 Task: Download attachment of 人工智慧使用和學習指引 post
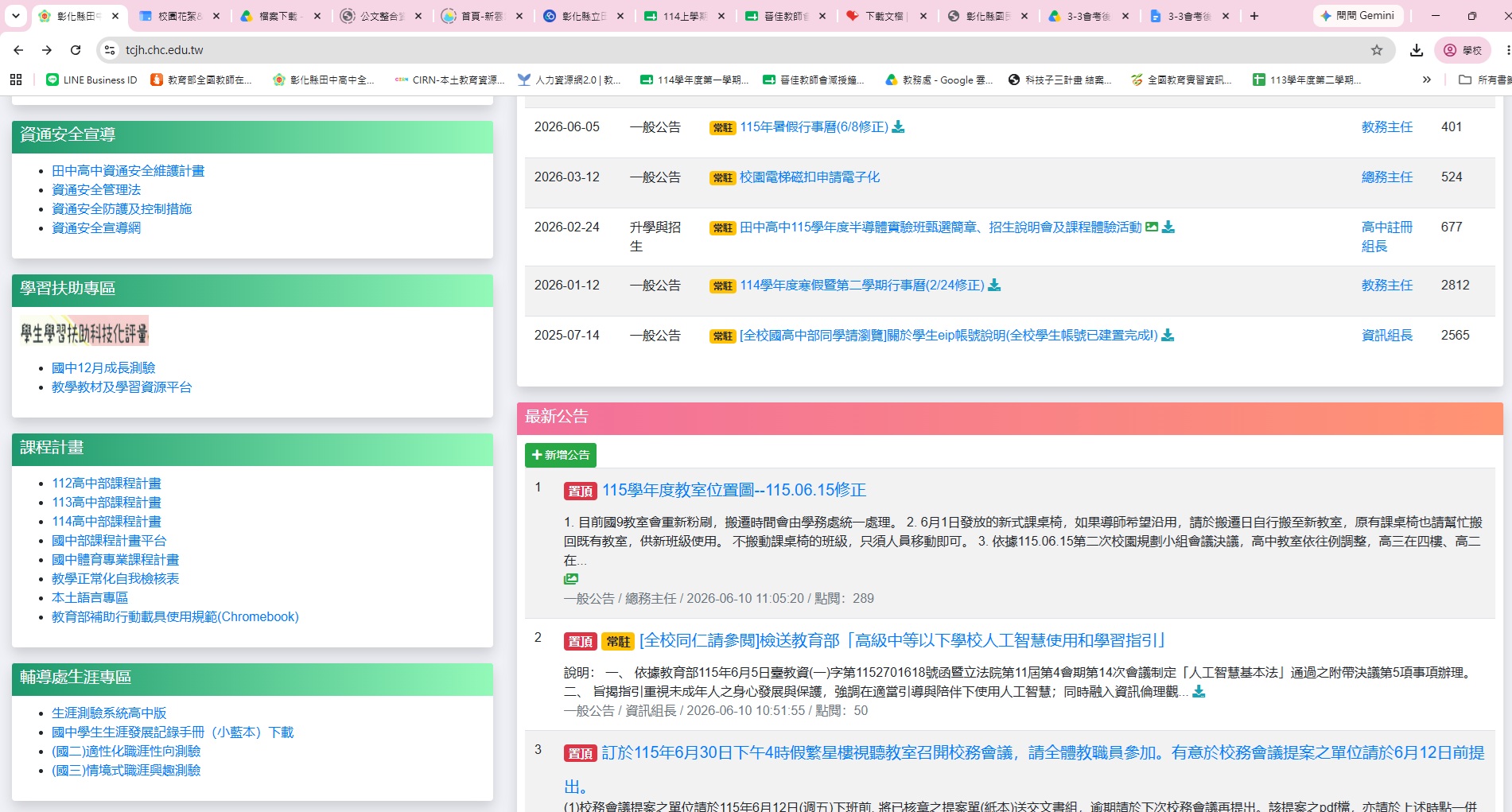[x=1199, y=692]
